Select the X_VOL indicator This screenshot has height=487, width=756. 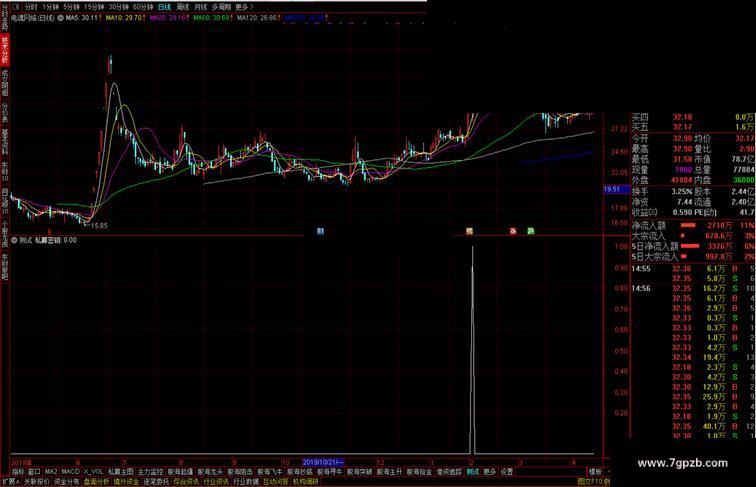click(x=93, y=472)
